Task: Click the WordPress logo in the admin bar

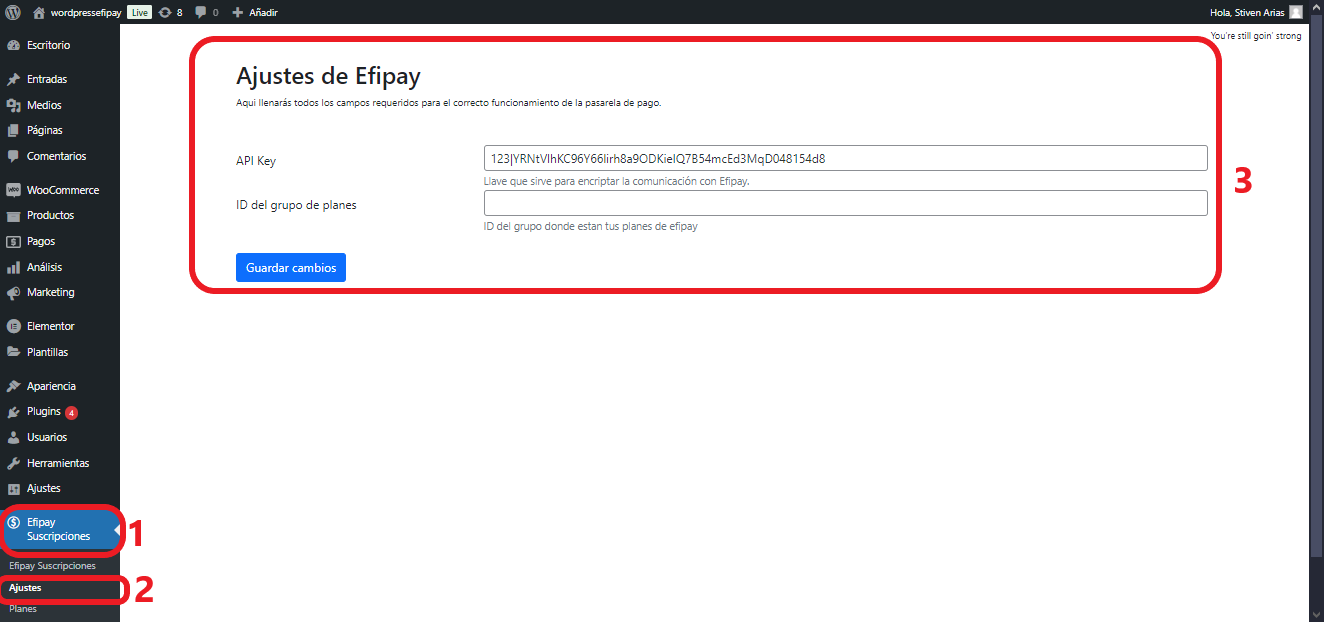Action: click(x=11, y=12)
